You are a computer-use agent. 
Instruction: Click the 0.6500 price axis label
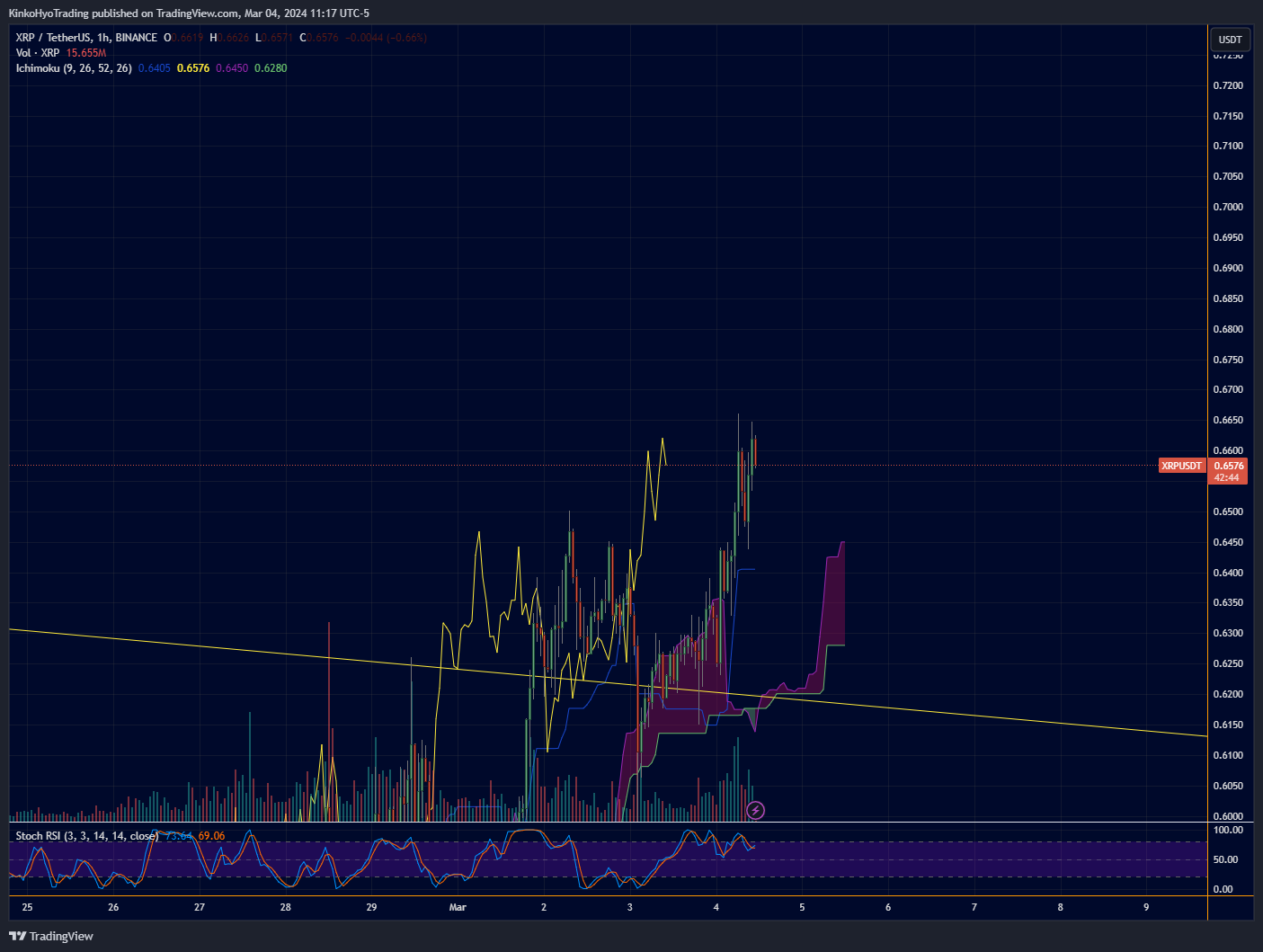[1228, 512]
